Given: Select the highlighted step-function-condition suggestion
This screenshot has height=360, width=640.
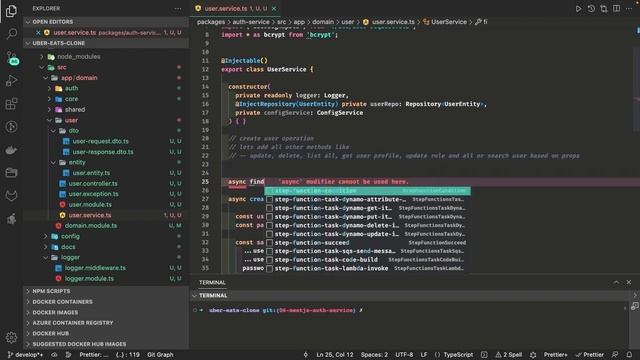Looking at the screenshot, I should 367,191.
